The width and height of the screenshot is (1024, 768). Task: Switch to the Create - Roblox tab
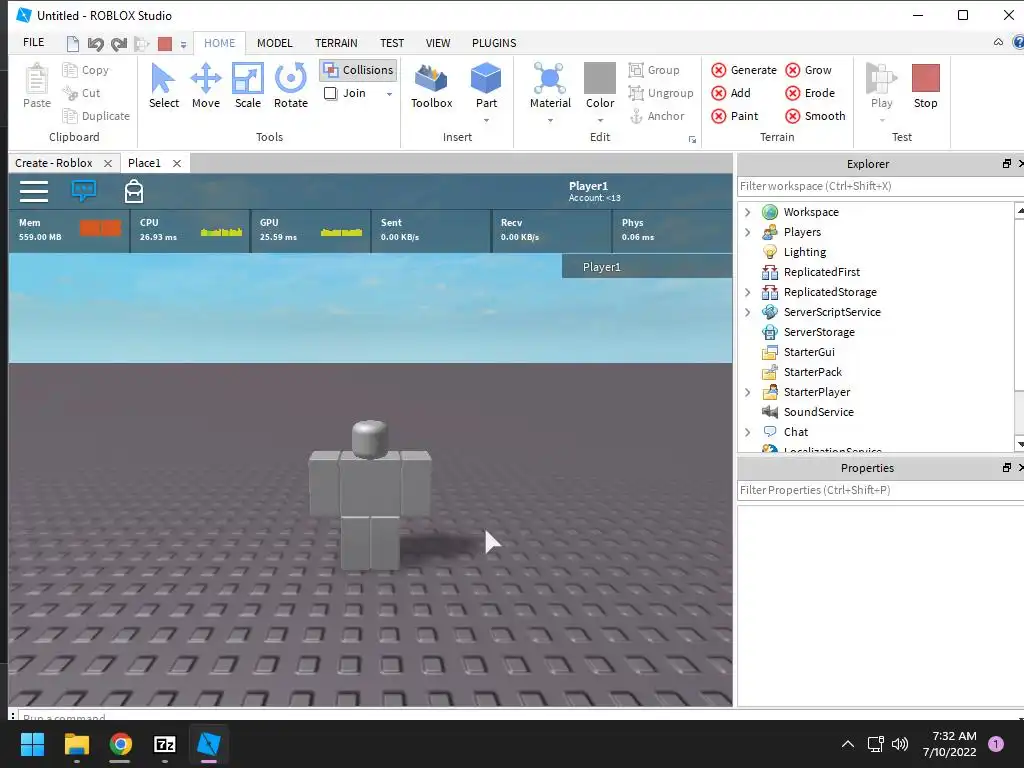tap(54, 163)
